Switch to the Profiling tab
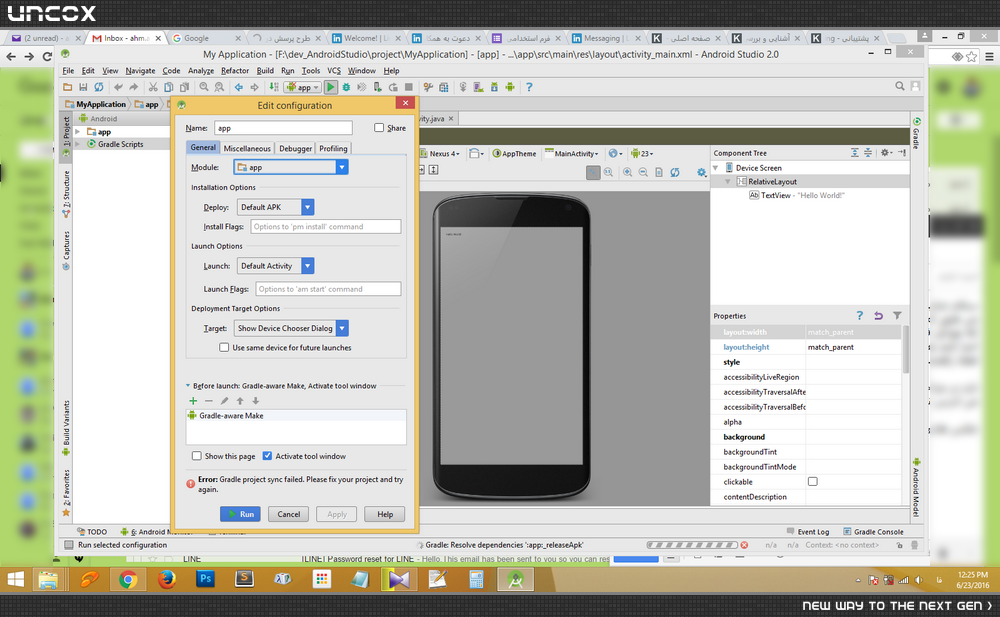 (x=334, y=148)
